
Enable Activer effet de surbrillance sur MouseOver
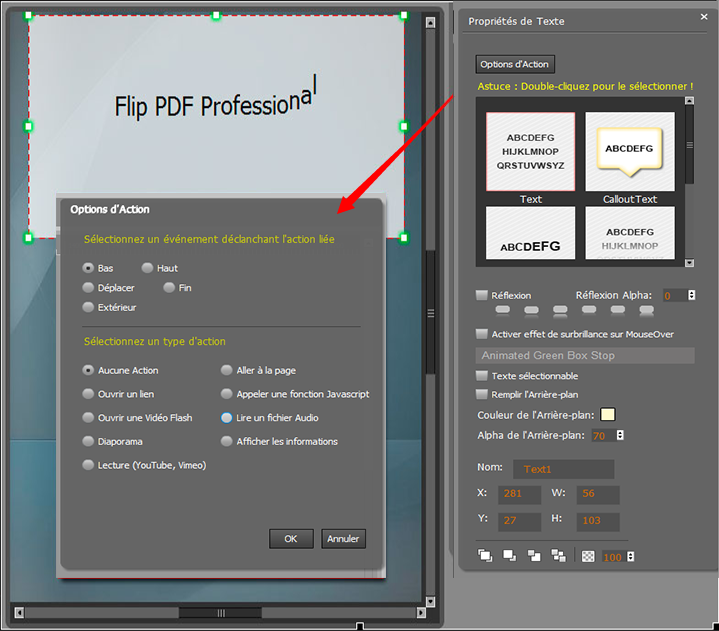click(x=481, y=334)
